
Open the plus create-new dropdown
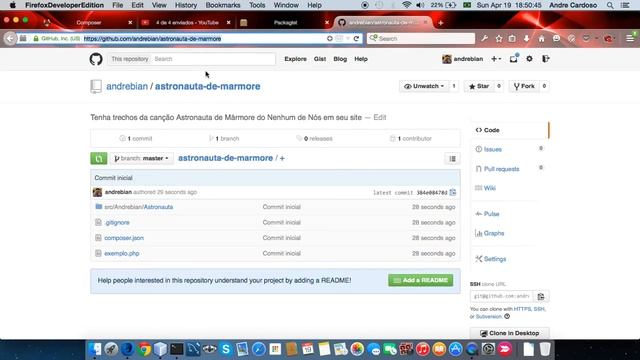click(x=496, y=59)
